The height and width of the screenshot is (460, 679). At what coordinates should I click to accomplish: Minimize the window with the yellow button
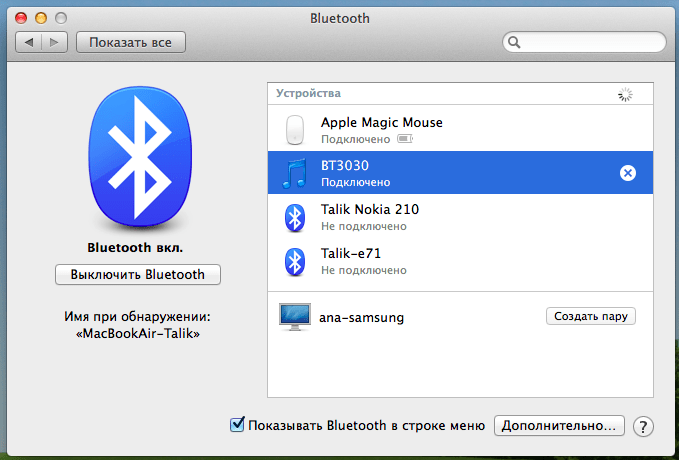[41, 18]
